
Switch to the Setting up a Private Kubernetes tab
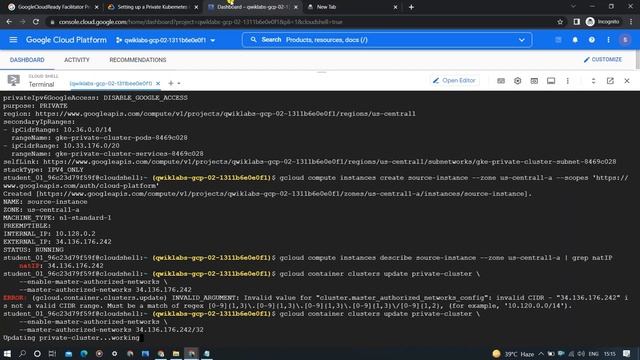(152, 7)
